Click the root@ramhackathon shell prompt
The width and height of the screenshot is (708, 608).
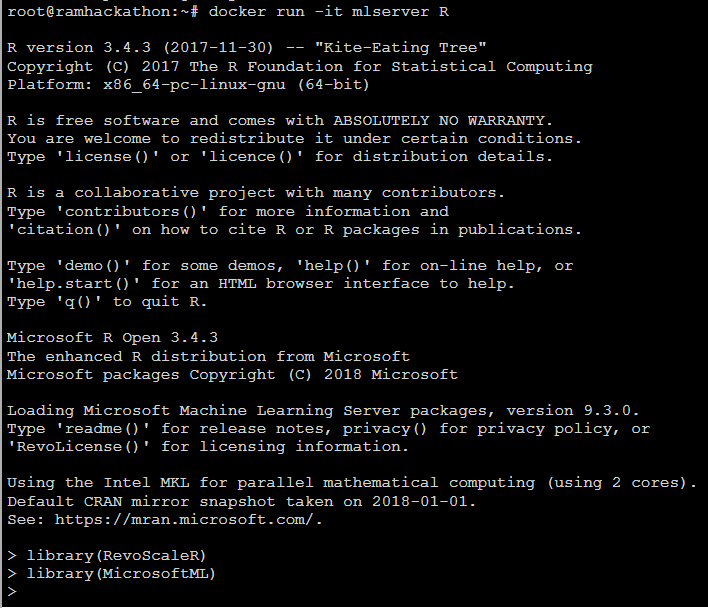point(102,12)
